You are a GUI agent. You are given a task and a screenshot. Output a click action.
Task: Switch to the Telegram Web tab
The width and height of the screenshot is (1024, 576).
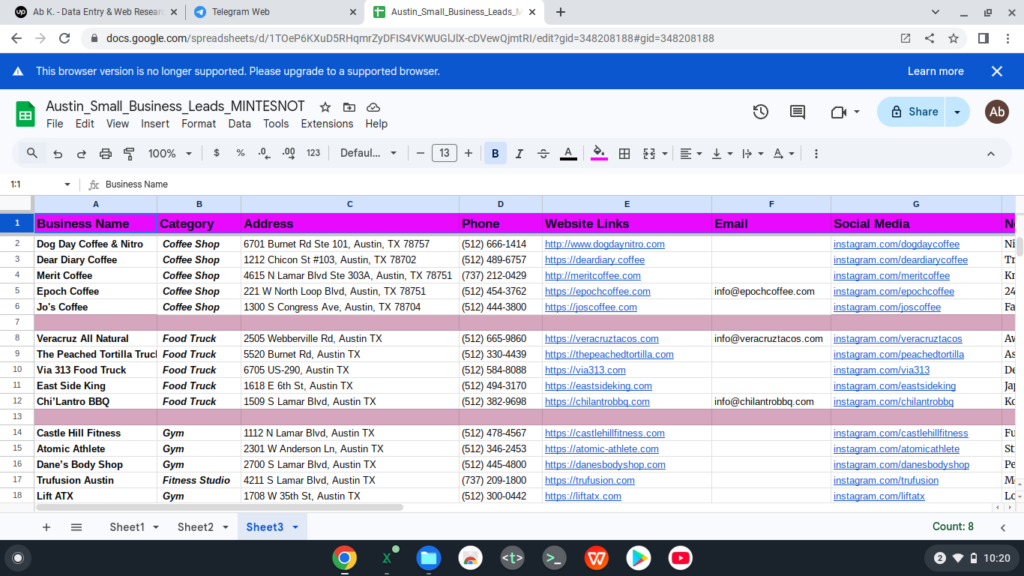pos(240,12)
